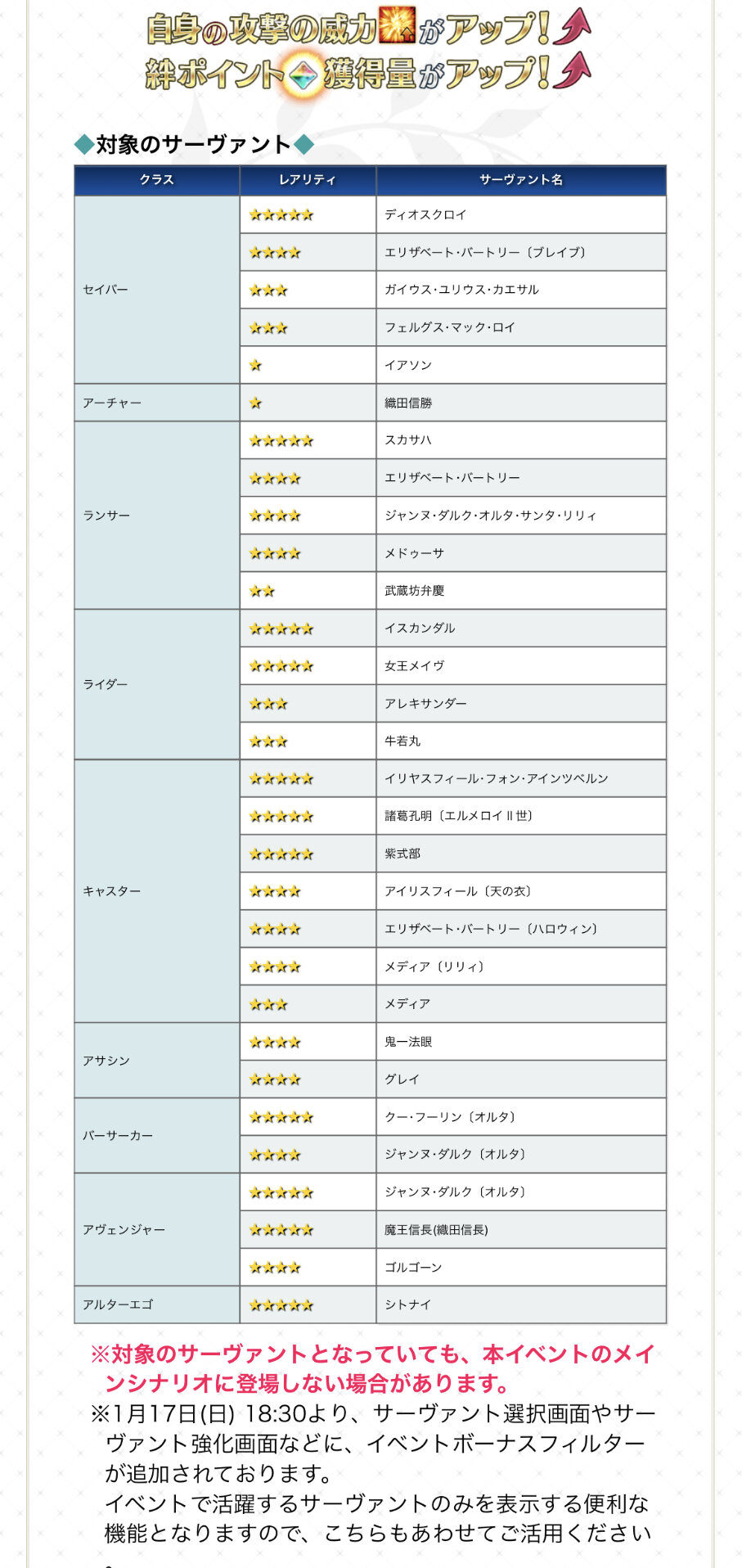Click the two-star rating beside 武蔵坊弁慶

point(262,591)
